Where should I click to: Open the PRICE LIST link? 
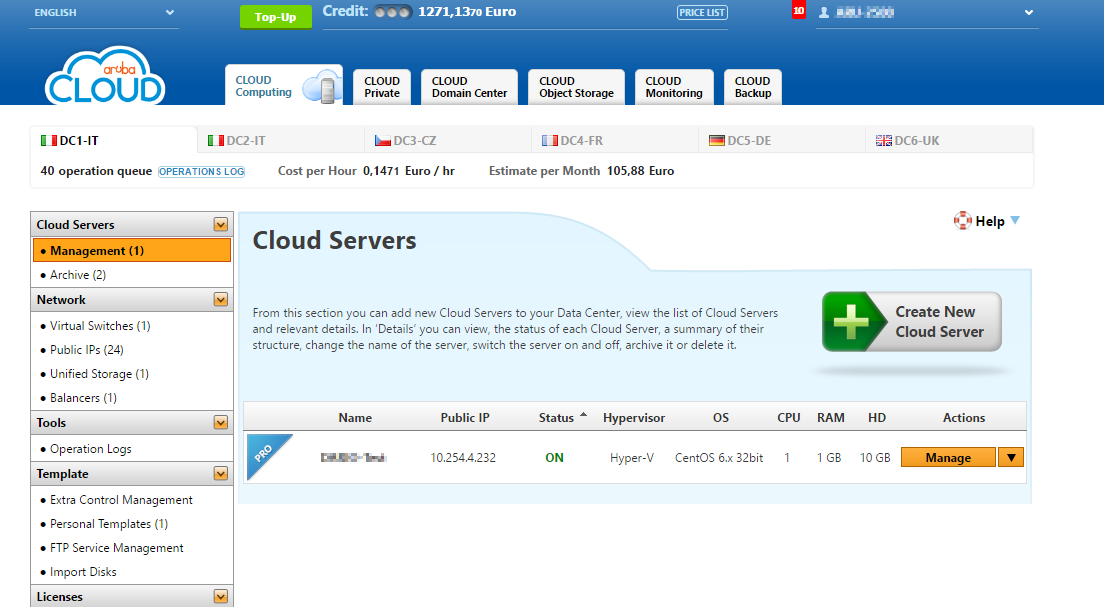[702, 13]
